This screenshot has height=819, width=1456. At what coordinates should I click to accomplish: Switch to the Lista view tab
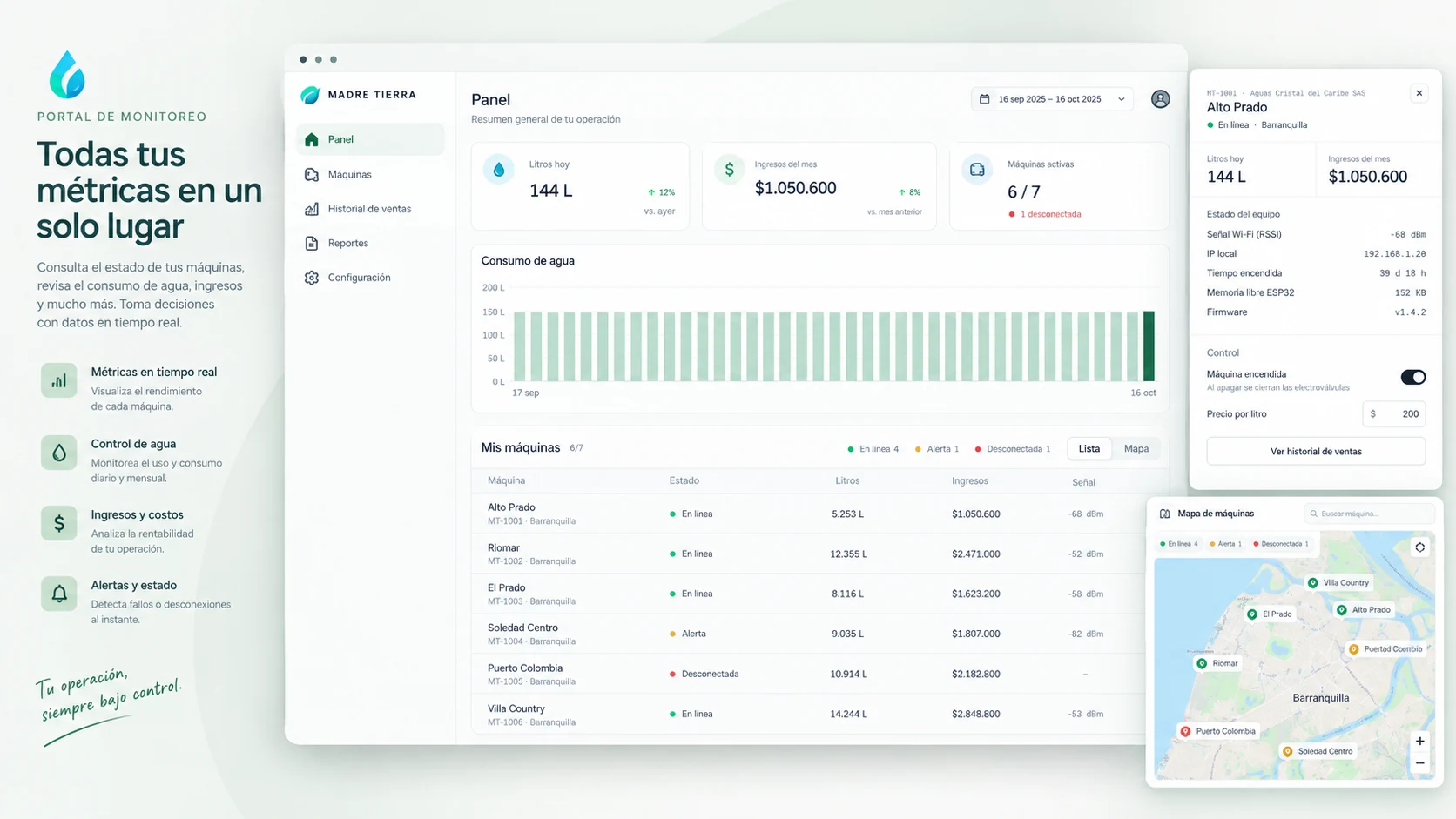[x=1089, y=449]
